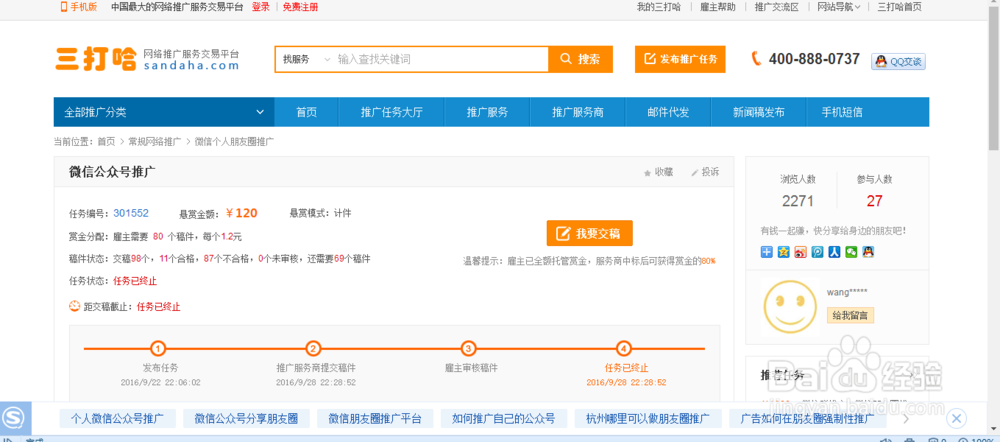Click the 登录 login link
Viewport: 1000px width, 442px height.
tap(260, 7)
